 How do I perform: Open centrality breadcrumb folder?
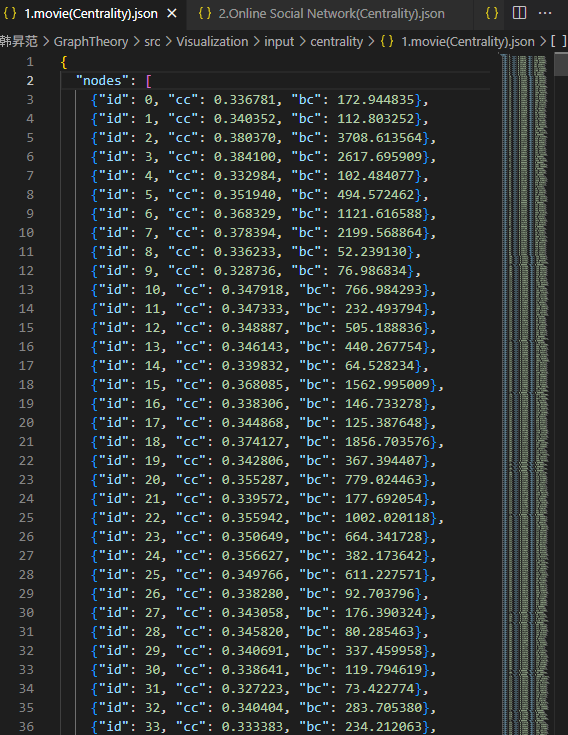point(336,42)
